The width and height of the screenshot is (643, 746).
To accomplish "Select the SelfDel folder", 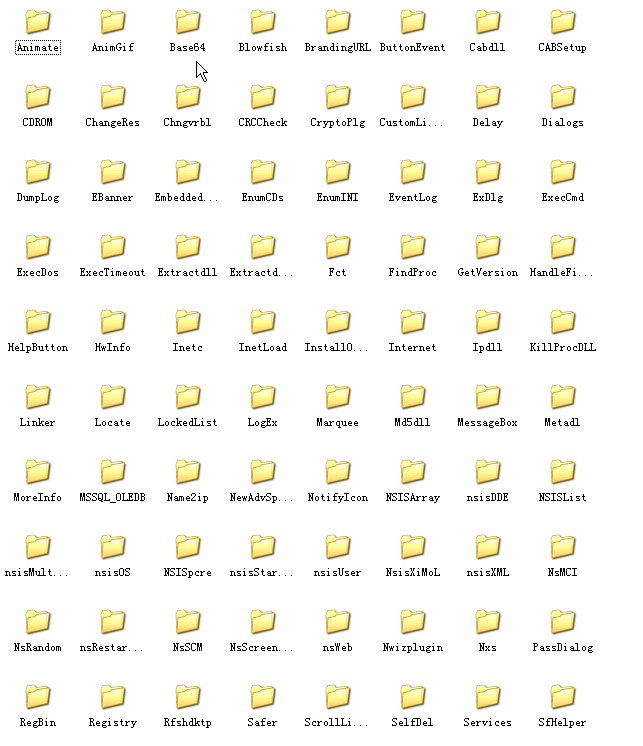I will pyautogui.click(x=413, y=697).
